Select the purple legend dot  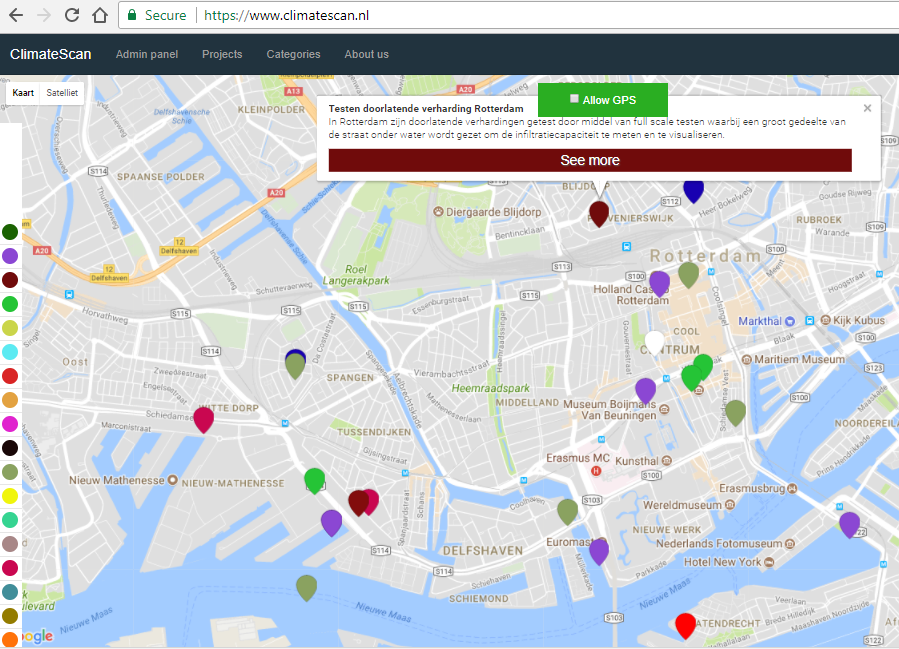point(10,256)
